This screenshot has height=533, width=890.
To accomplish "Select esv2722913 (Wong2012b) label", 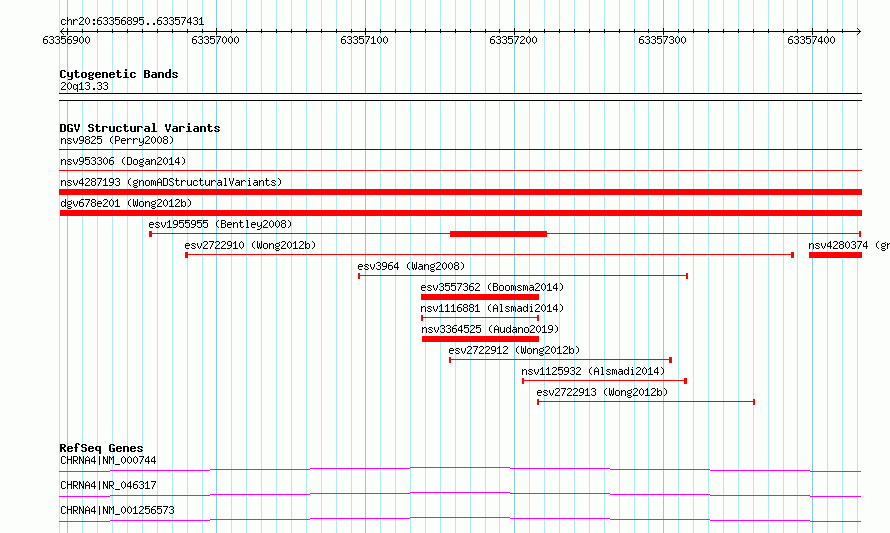I will pyautogui.click(x=602, y=392).
